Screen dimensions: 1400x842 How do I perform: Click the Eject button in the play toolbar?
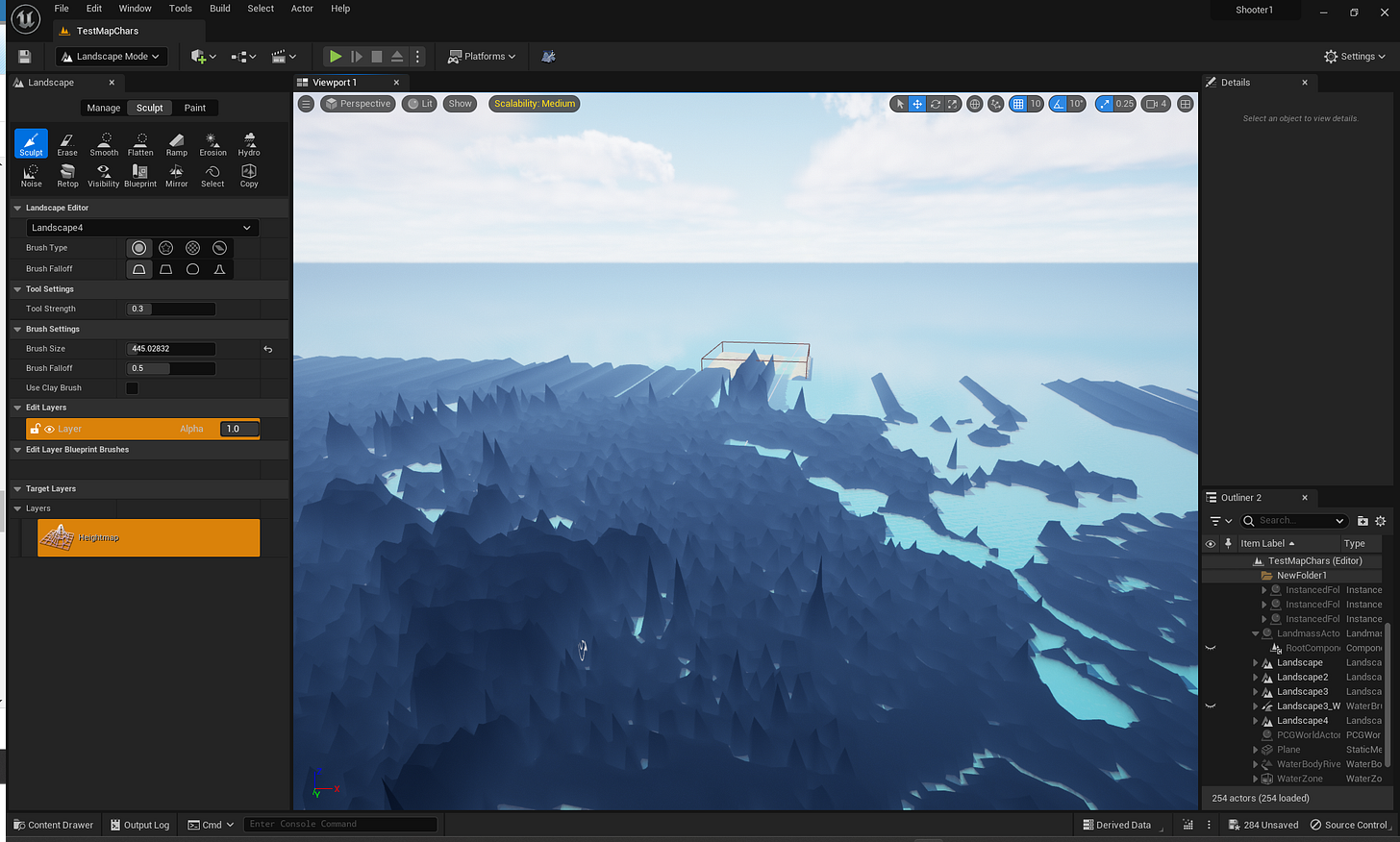pyautogui.click(x=397, y=57)
